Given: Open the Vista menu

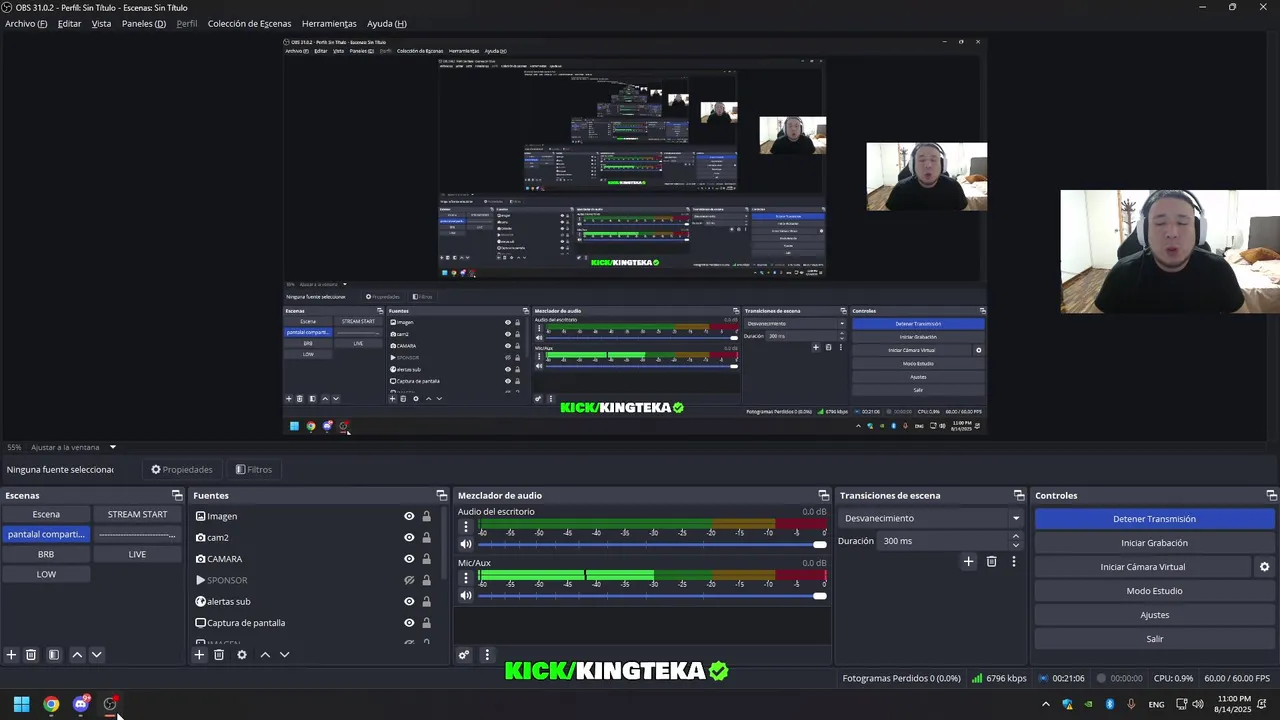Looking at the screenshot, I should point(102,24).
